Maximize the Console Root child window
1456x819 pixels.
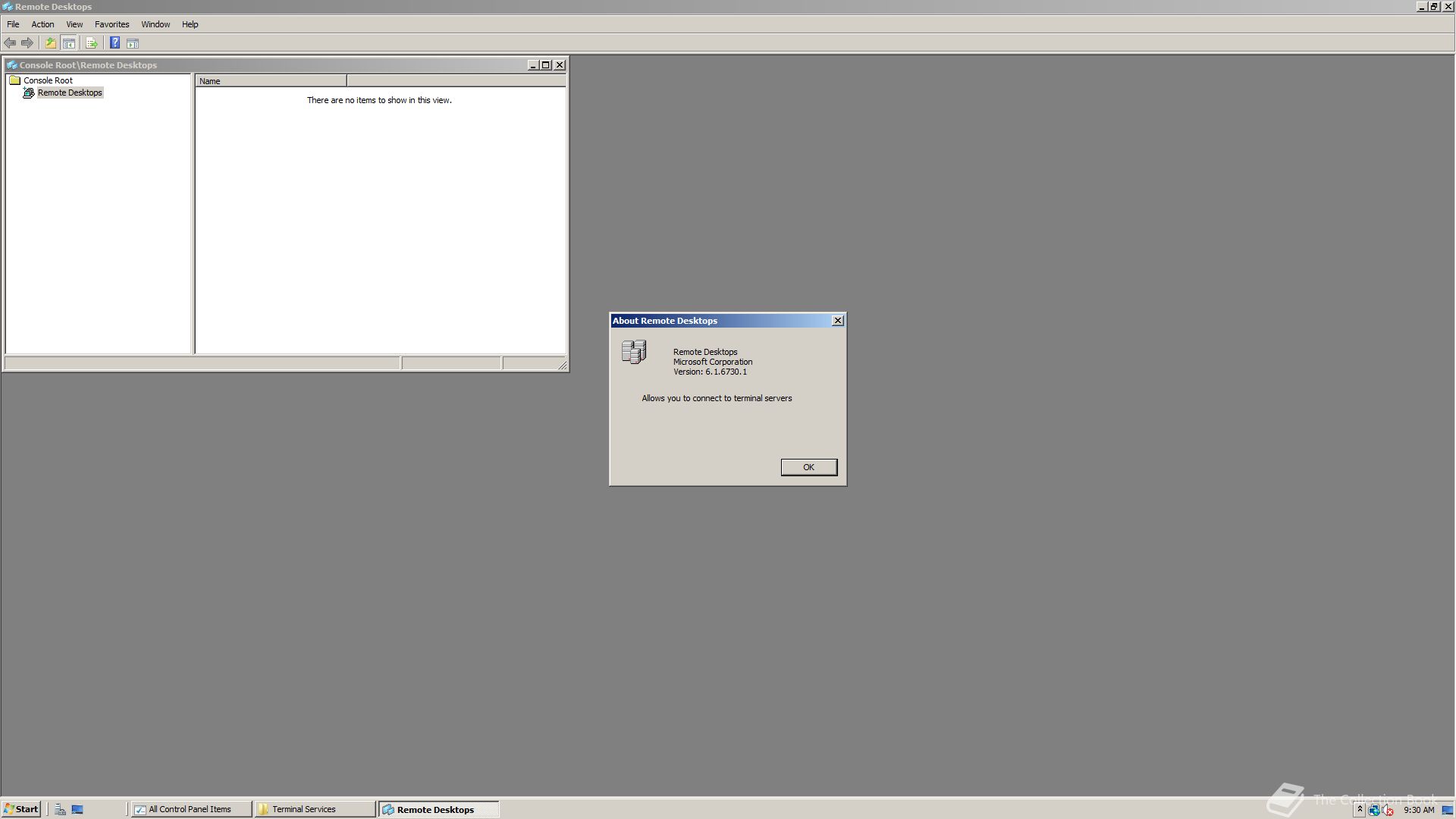click(x=545, y=65)
